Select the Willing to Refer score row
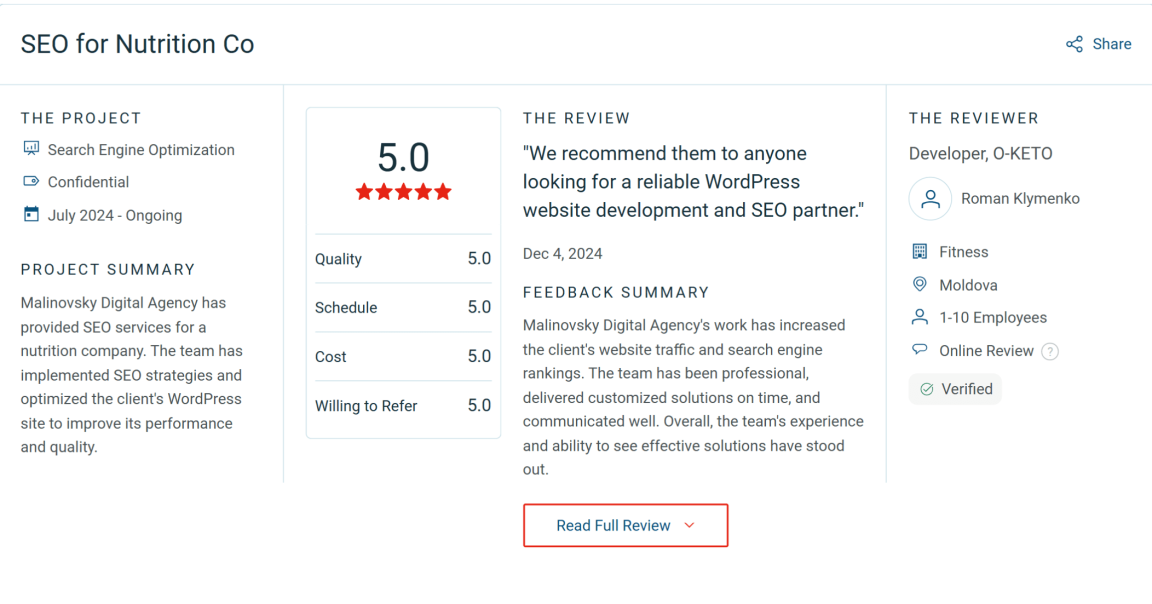1152x604 pixels. click(403, 406)
